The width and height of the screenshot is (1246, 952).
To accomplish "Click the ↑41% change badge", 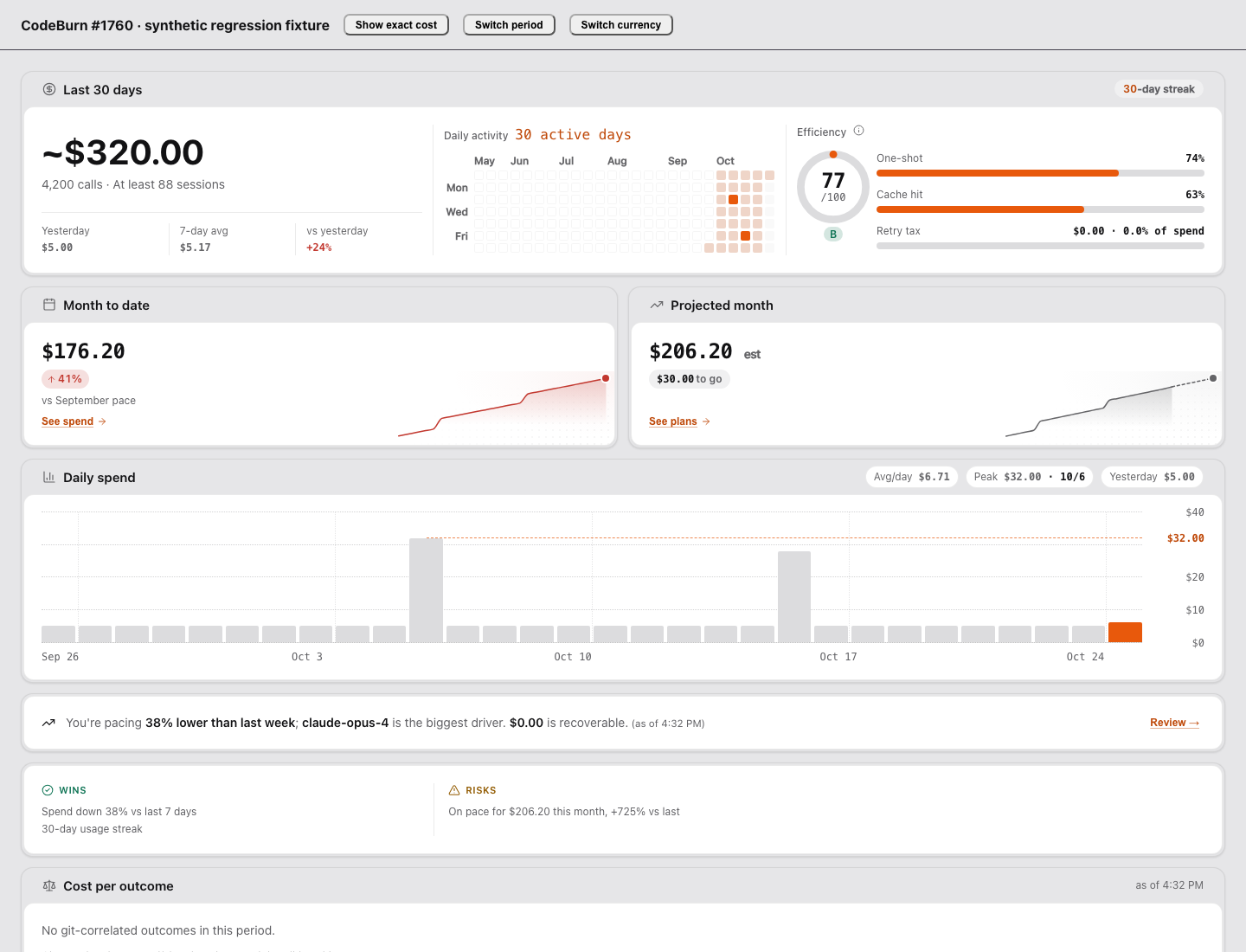I will coord(65,379).
